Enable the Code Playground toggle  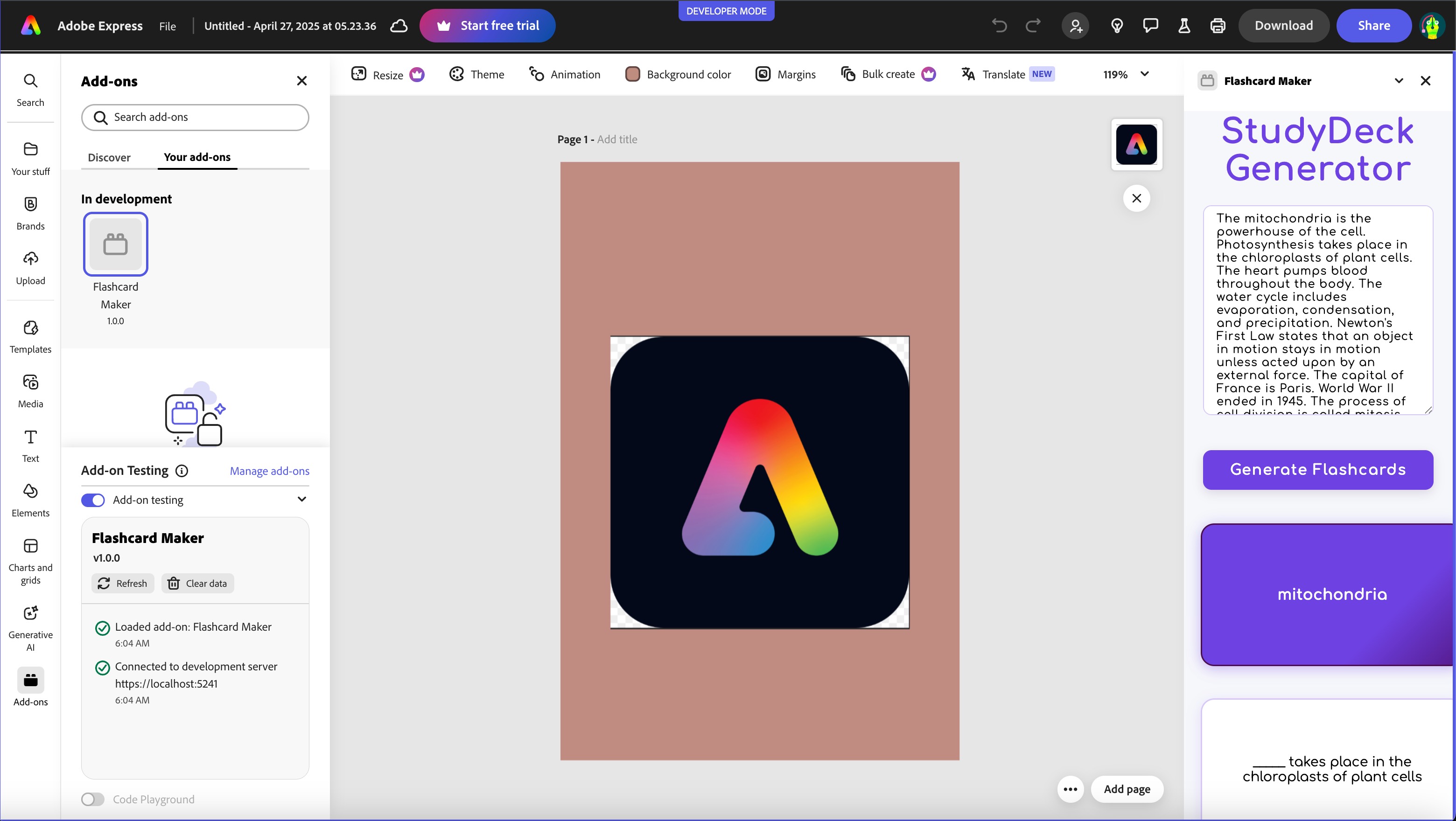(x=93, y=799)
